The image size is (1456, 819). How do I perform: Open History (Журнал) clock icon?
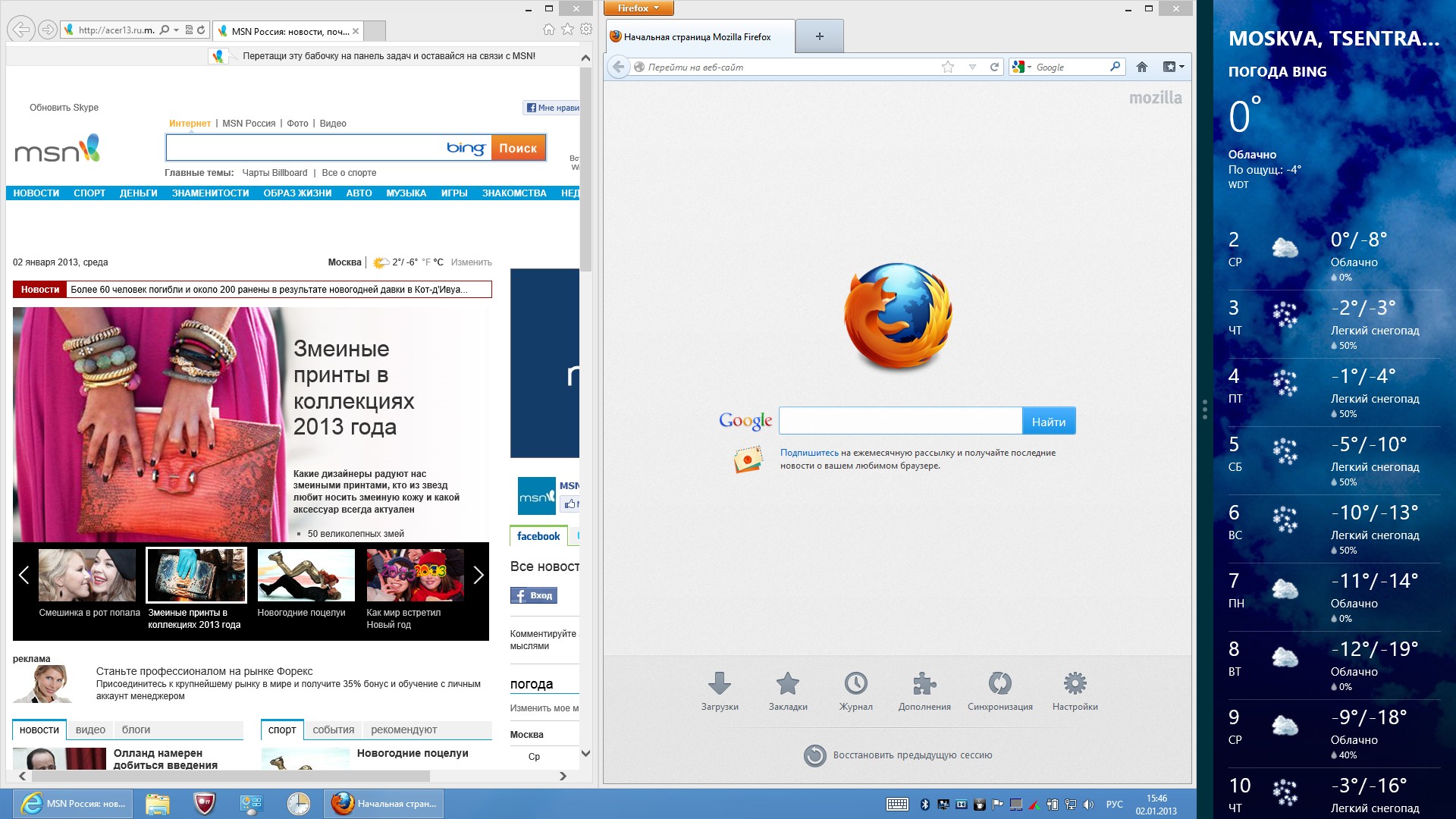tap(855, 684)
